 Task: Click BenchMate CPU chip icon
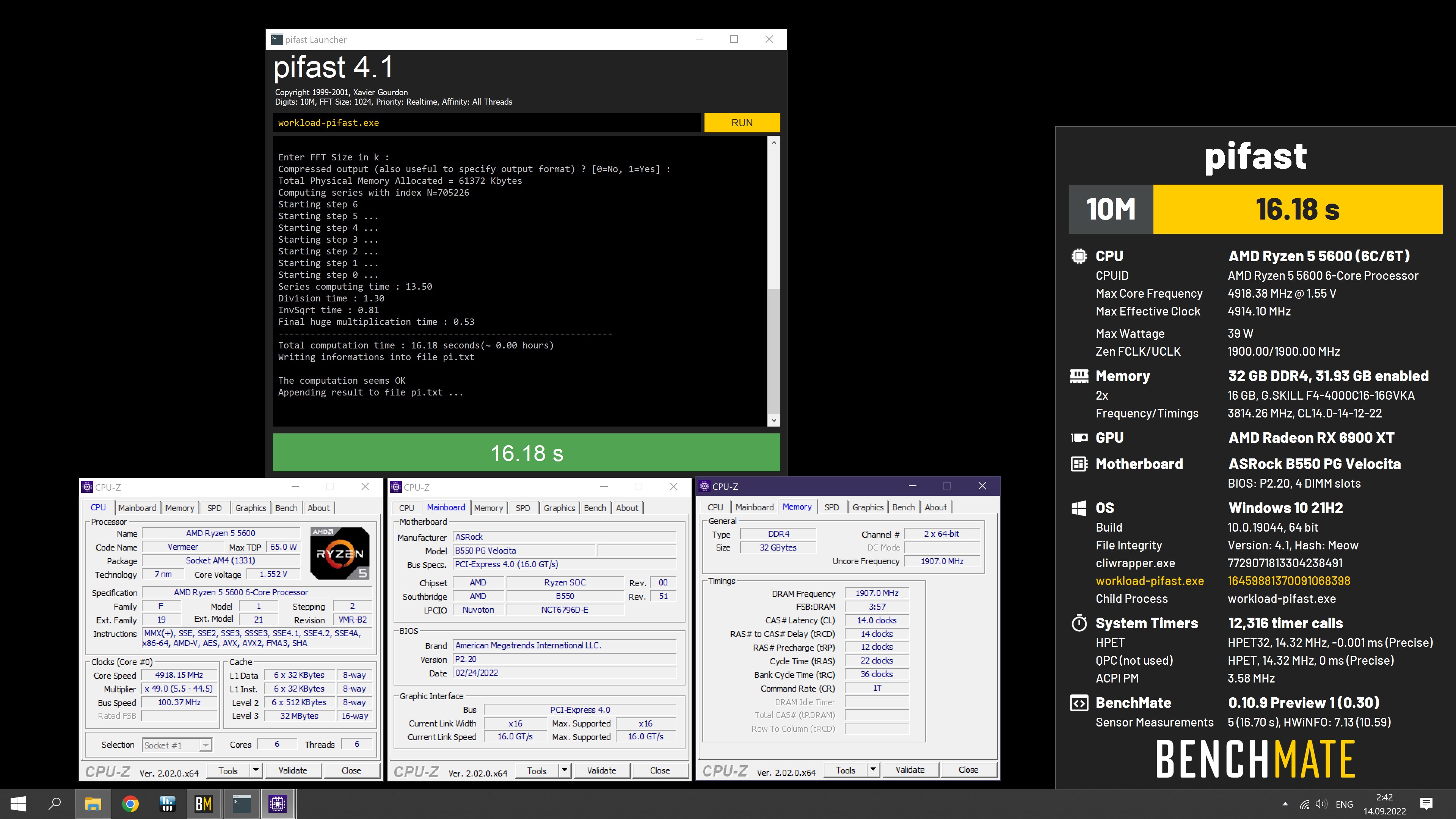pyautogui.click(x=1079, y=256)
